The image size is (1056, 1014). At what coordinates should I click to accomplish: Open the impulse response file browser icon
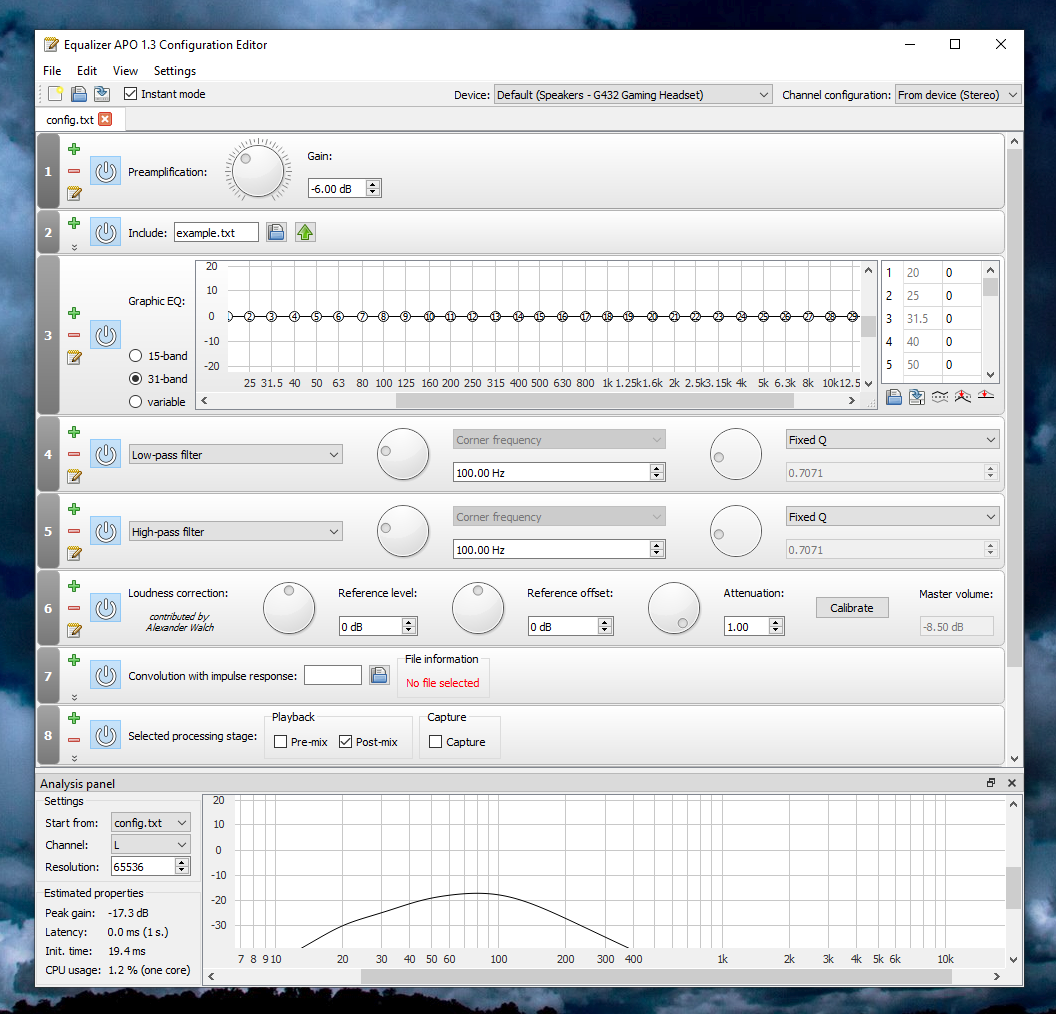(379, 675)
